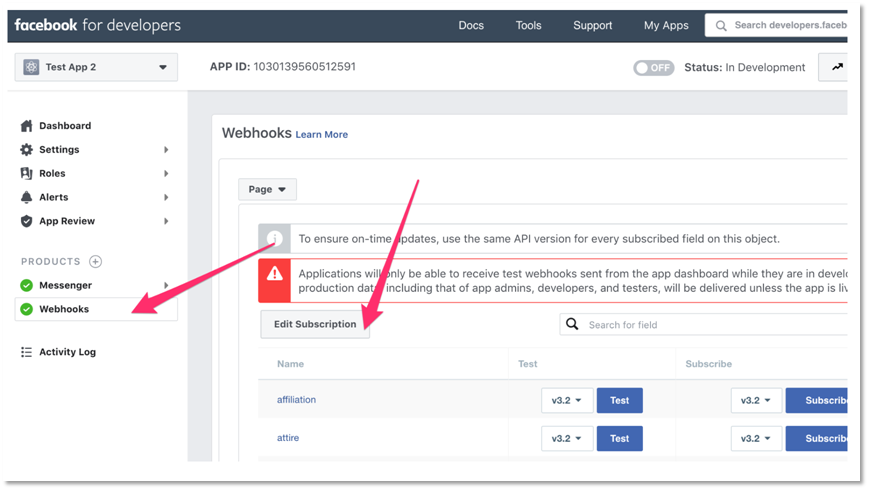Open affiliation Subscribe version v3.2 dropdown
Viewport: 869px width, 490px height.
pos(756,400)
